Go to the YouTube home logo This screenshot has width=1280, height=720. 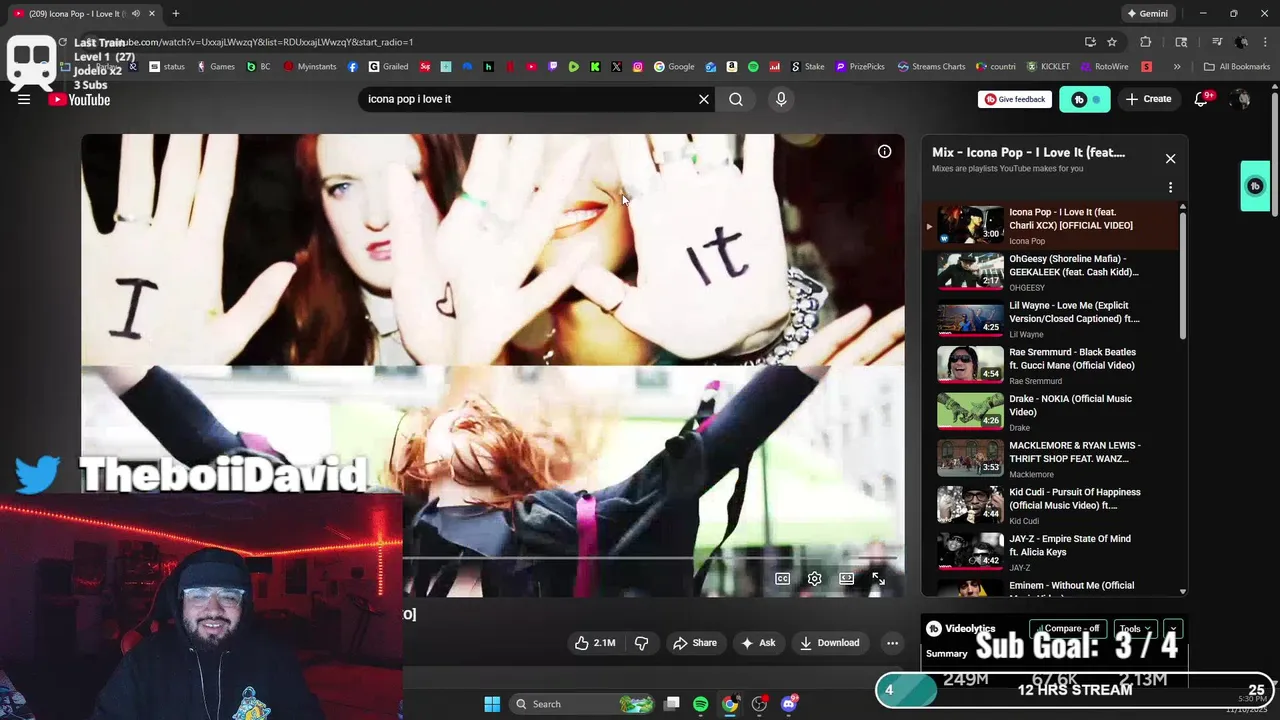click(80, 100)
